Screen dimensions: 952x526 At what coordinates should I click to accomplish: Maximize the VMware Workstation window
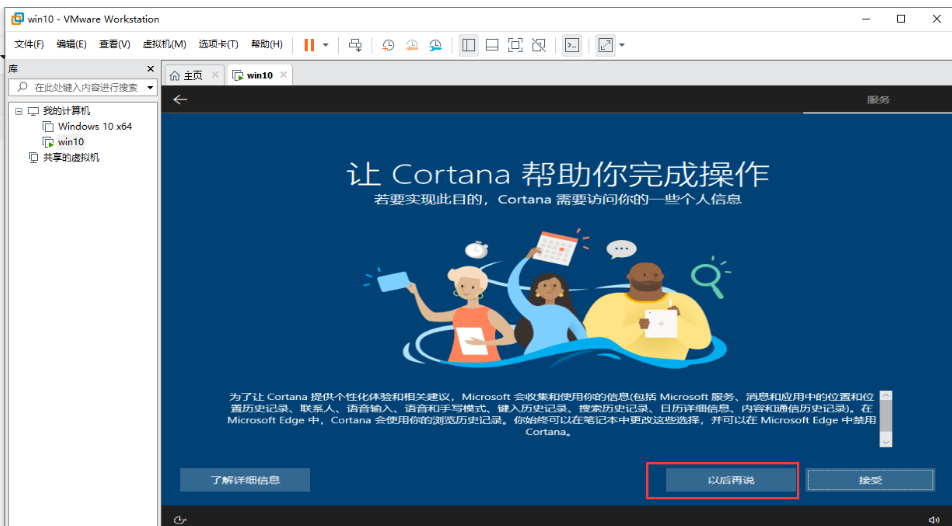pyautogui.click(x=901, y=19)
